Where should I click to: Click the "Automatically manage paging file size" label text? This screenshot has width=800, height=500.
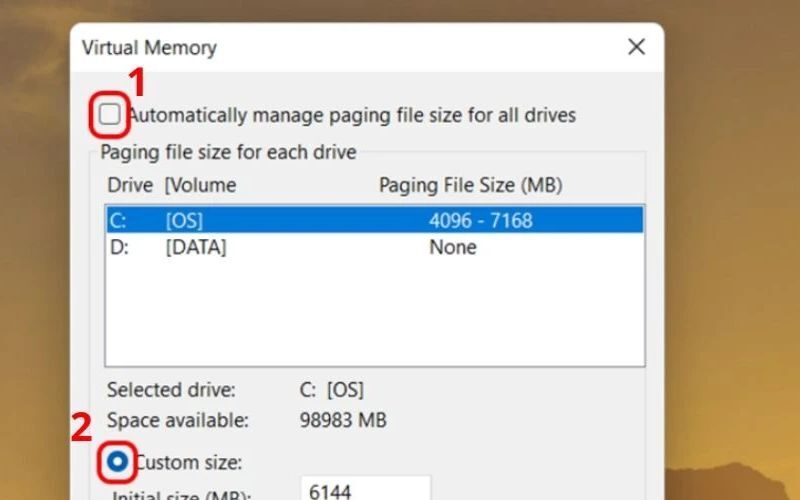pyautogui.click(x=352, y=116)
